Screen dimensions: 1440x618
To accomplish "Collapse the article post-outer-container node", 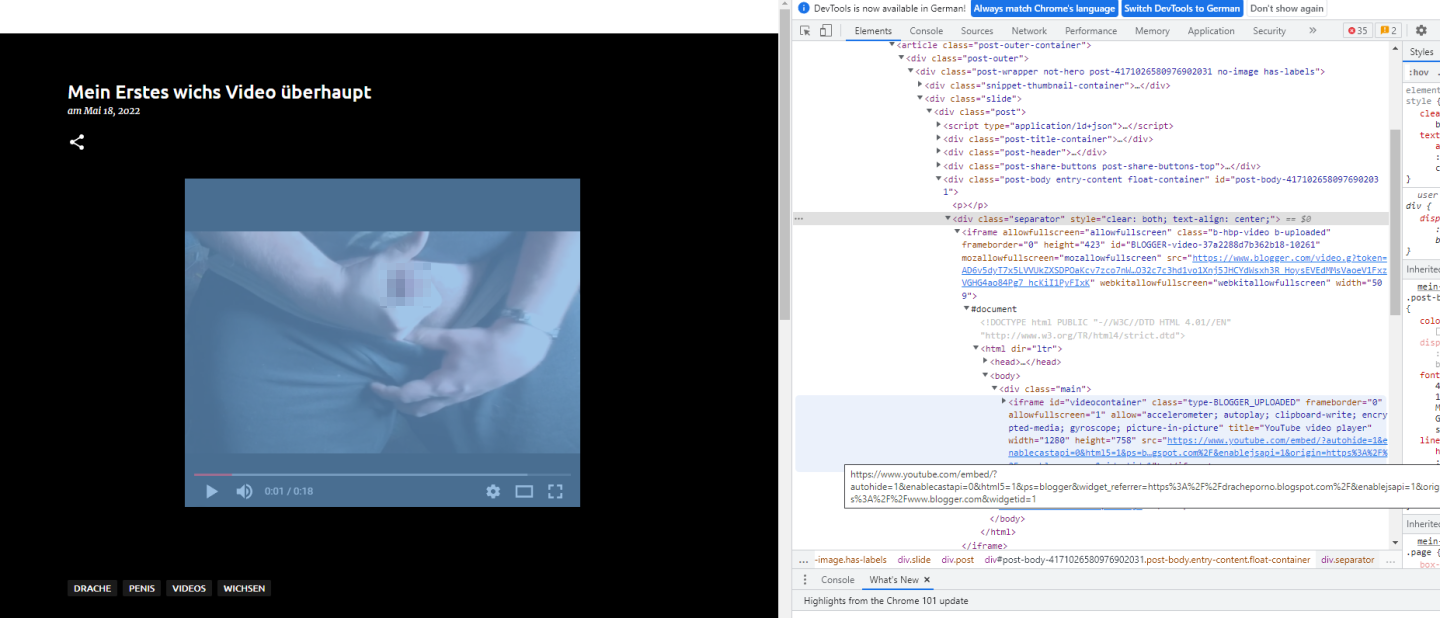I will (x=892, y=45).
